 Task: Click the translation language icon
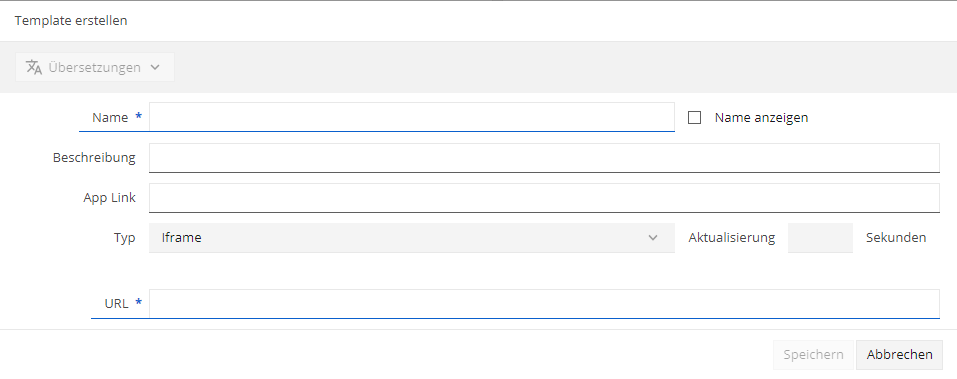click(x=34, y=67)
